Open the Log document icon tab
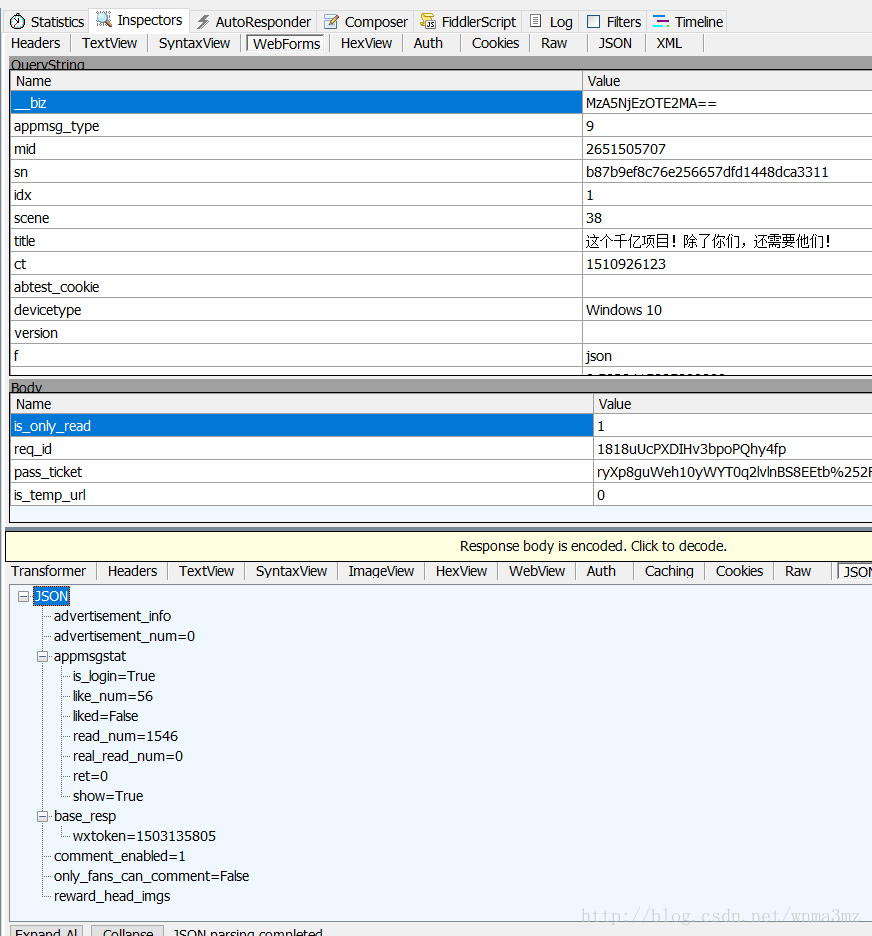The width and height of the screenshot is (872, 936). pos(536,21)
